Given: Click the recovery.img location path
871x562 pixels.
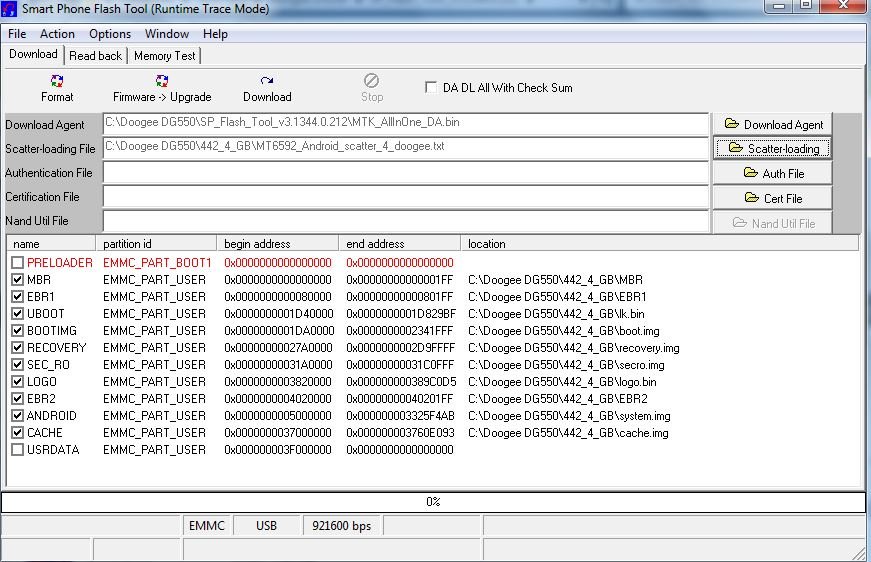Looking at the screenshot, I should (574, 348).
